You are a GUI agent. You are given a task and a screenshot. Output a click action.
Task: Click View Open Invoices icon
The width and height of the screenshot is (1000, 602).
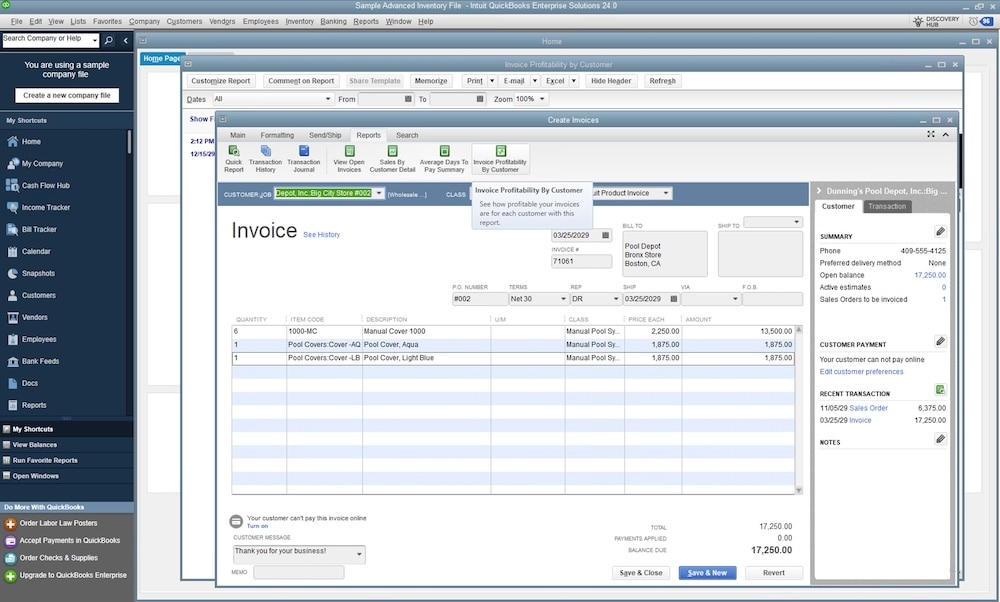click(348, 158)
